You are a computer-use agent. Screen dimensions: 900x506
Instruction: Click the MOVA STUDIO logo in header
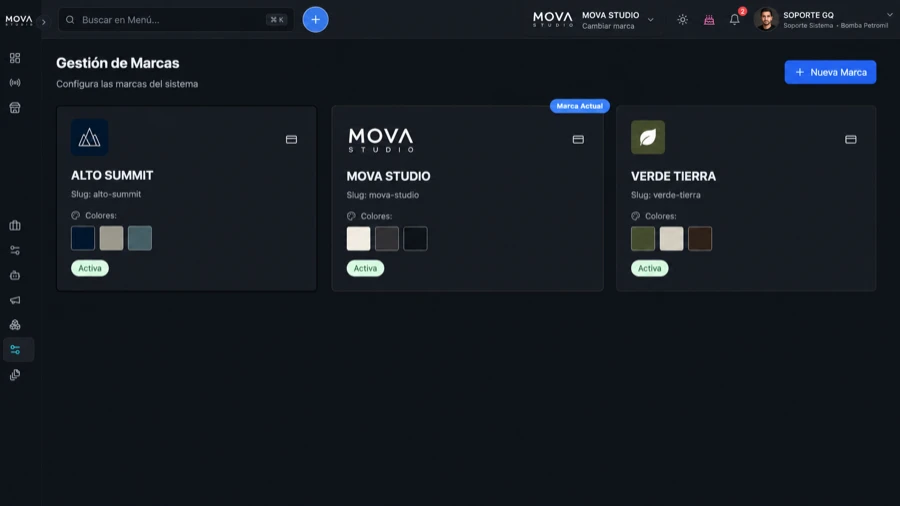point(553,20)
